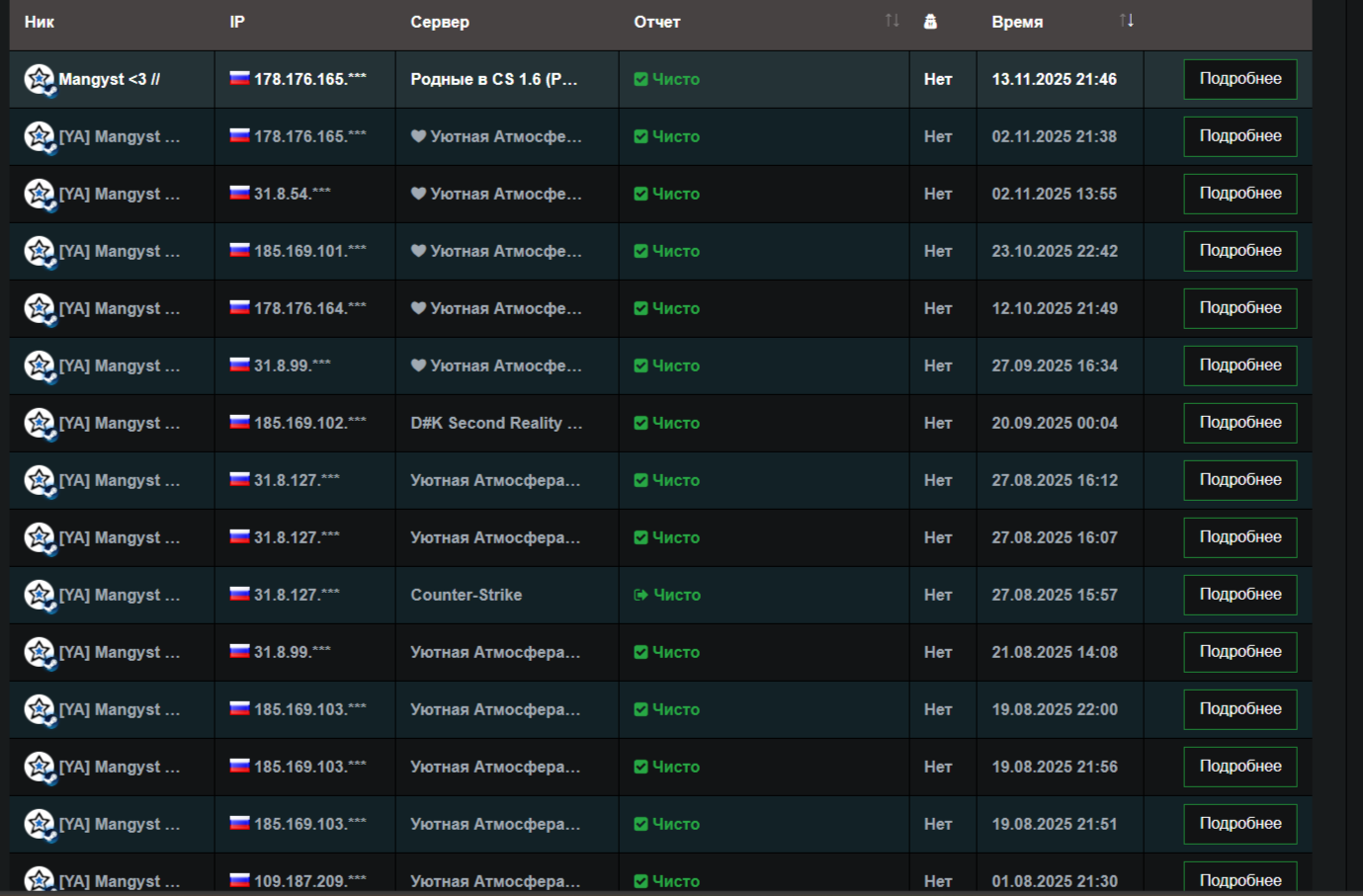Click the person icon in table header
Screen dimensions: 1363x896
point(930,22)
